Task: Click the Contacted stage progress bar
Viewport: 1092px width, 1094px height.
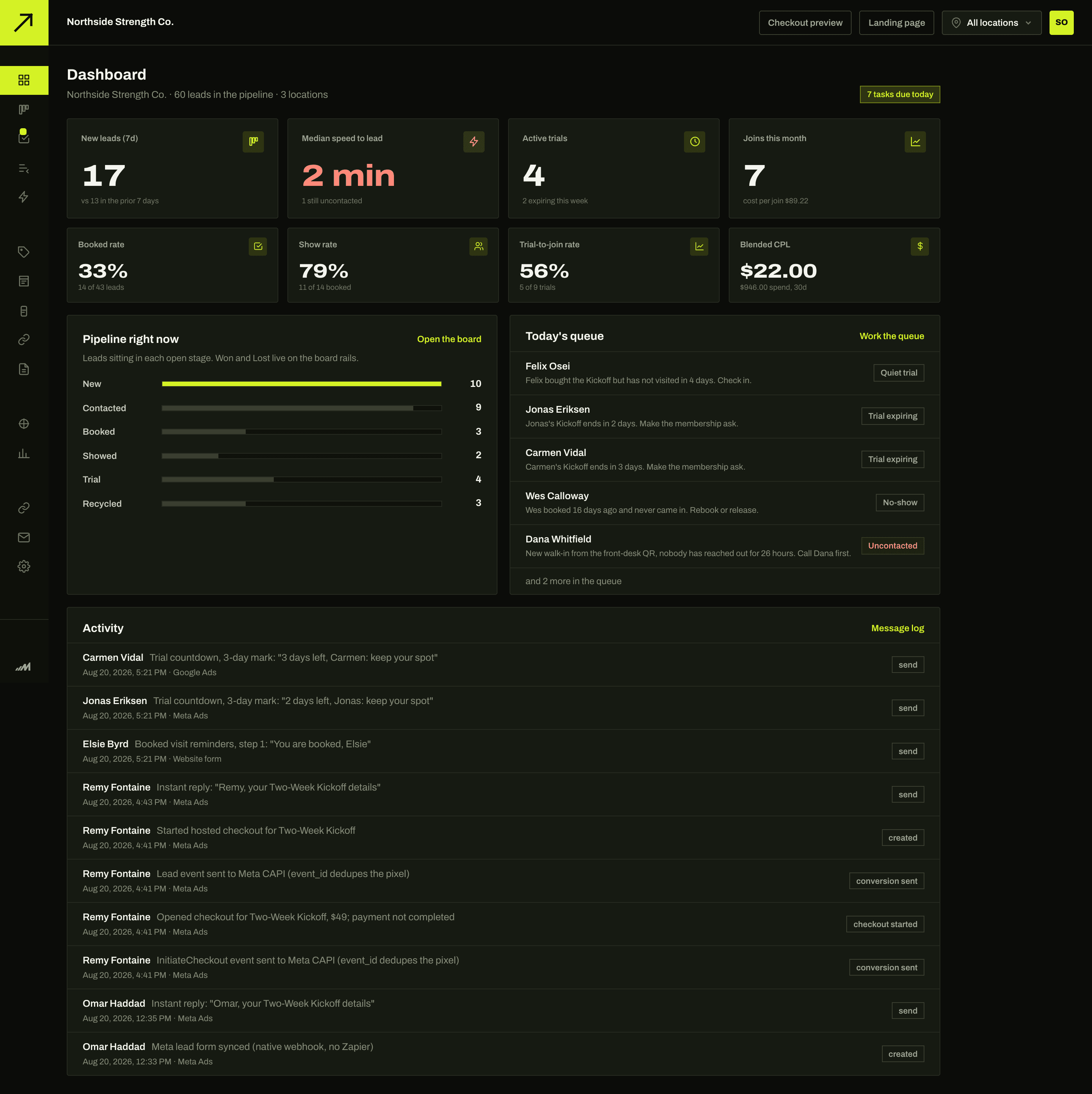Action: [302, 408]
